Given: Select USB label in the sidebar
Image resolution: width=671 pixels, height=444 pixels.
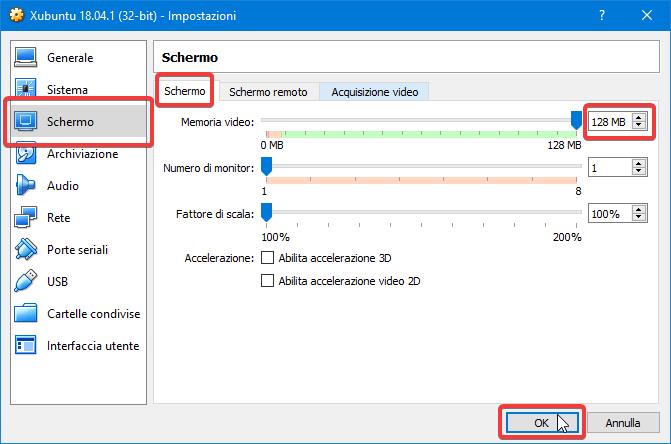Looking at the screenshot, I should point(57,282).
